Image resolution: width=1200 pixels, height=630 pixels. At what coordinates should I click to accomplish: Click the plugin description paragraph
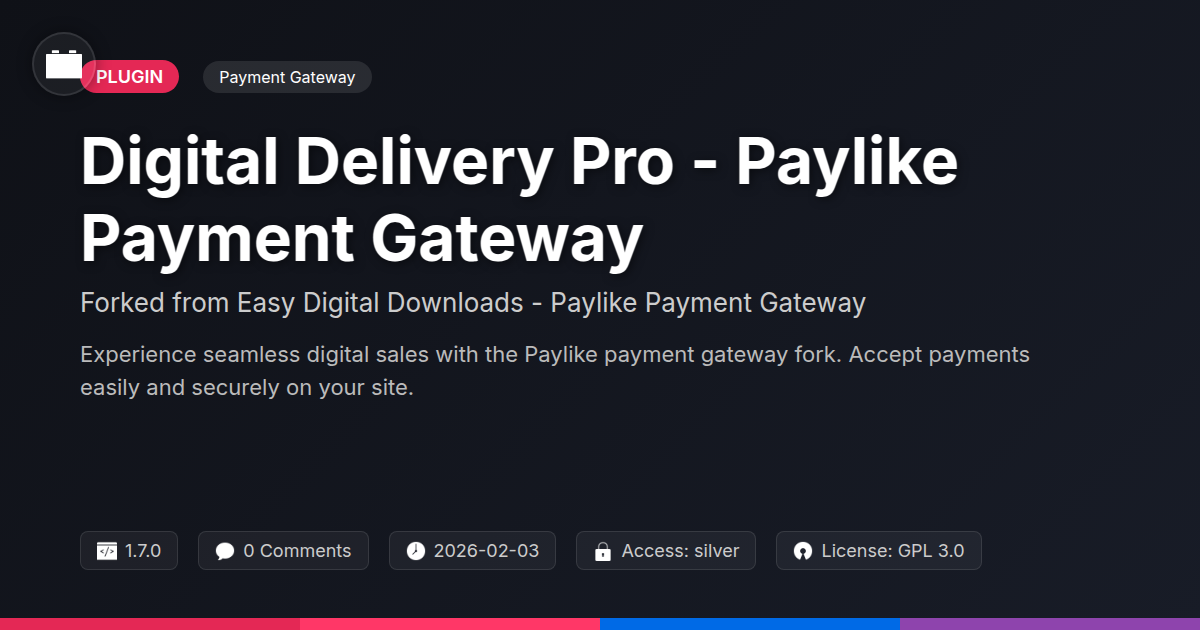555,371
